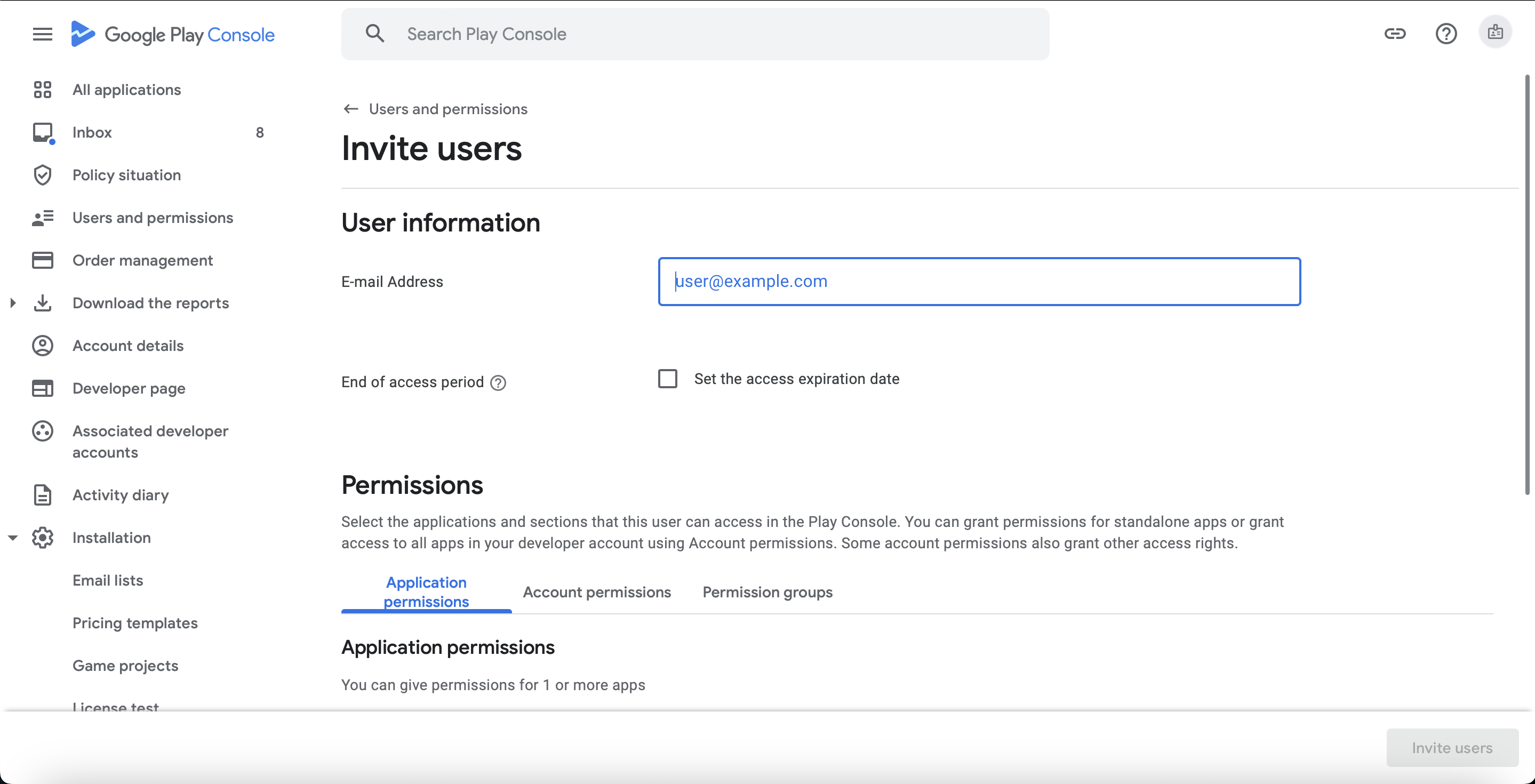Click the back arrow to Users and permissions

coord(351,109)
